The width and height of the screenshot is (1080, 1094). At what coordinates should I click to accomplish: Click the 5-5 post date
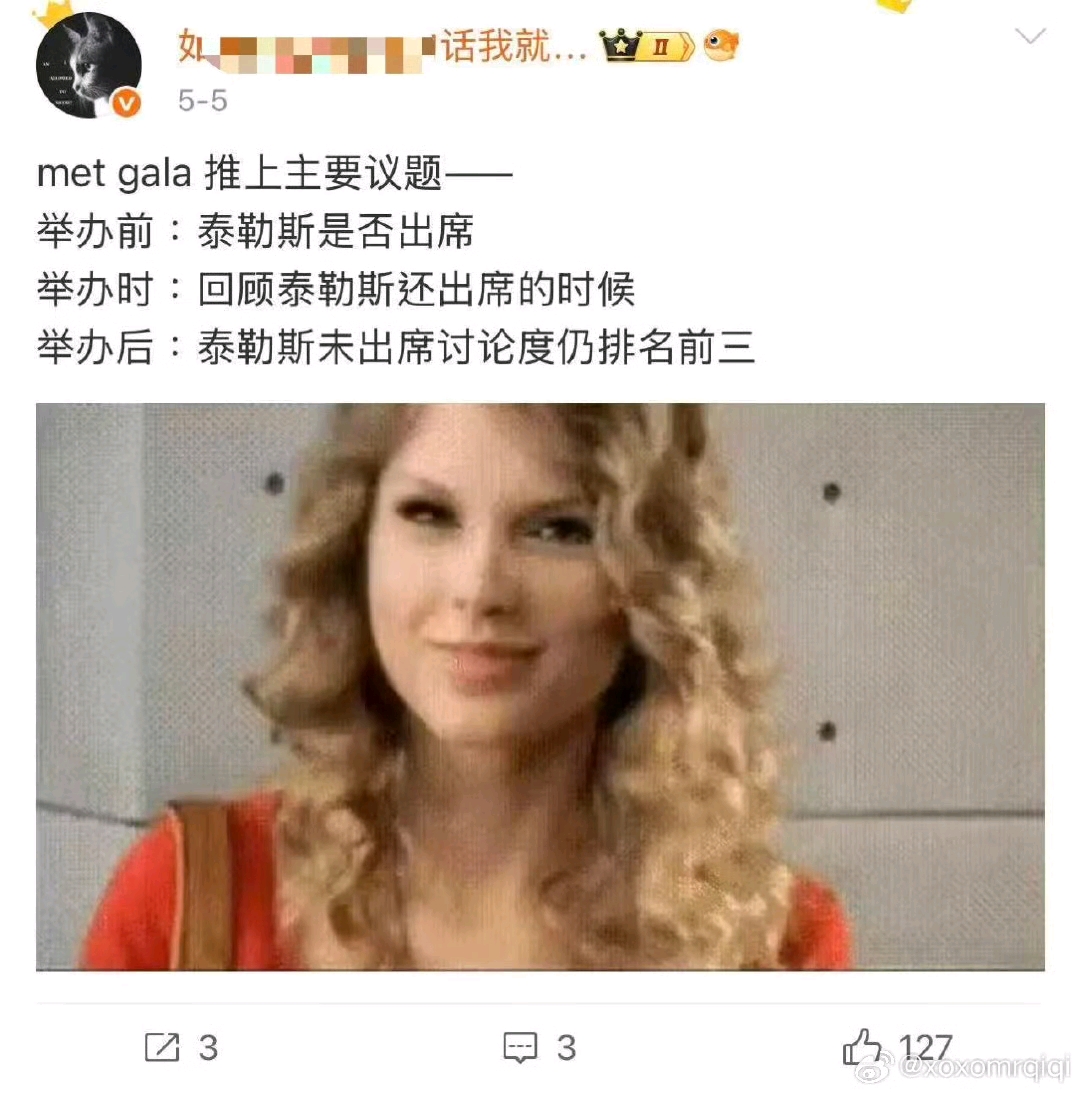(202, 100)
